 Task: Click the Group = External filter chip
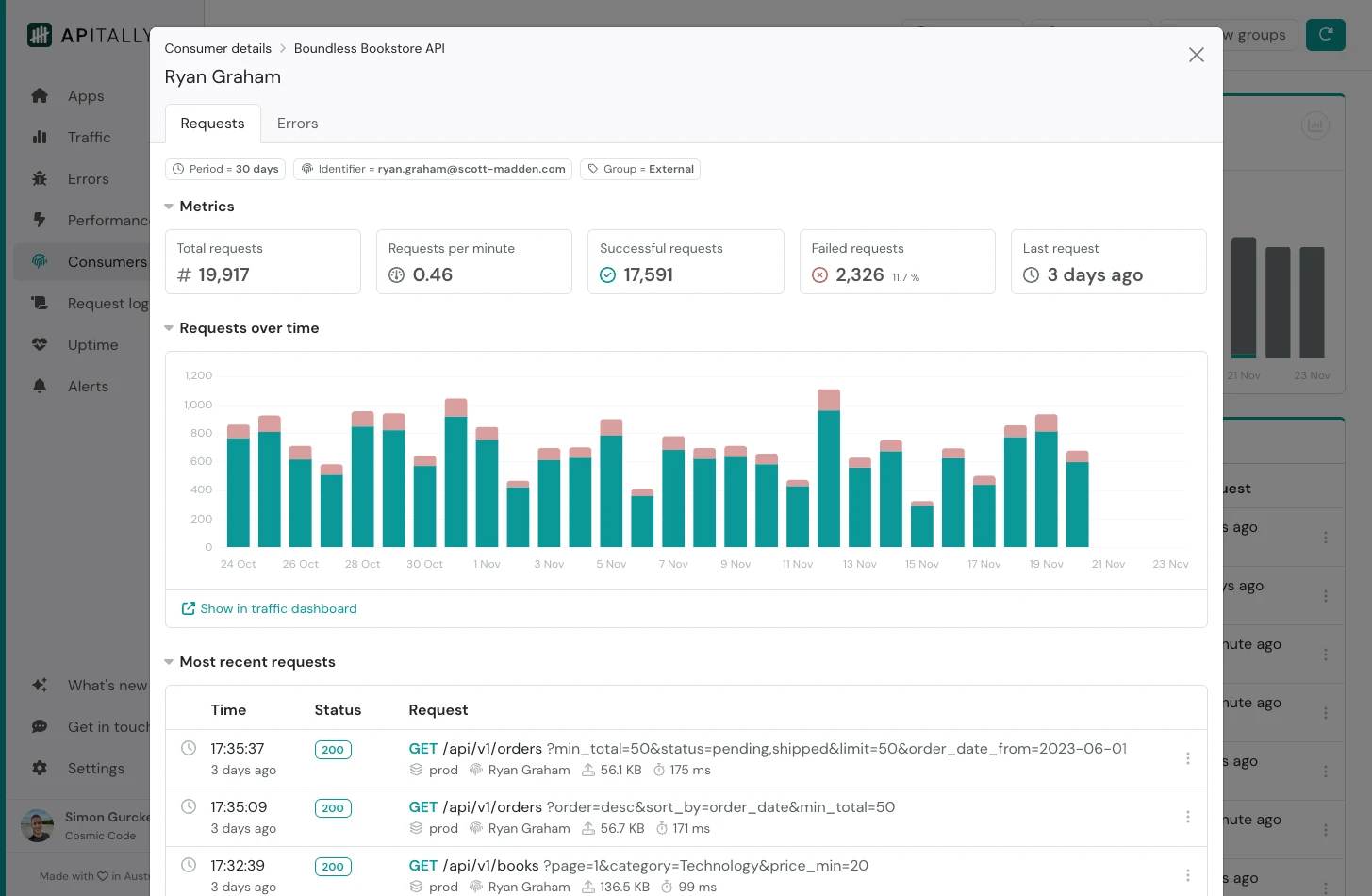[x=639, y=170]
